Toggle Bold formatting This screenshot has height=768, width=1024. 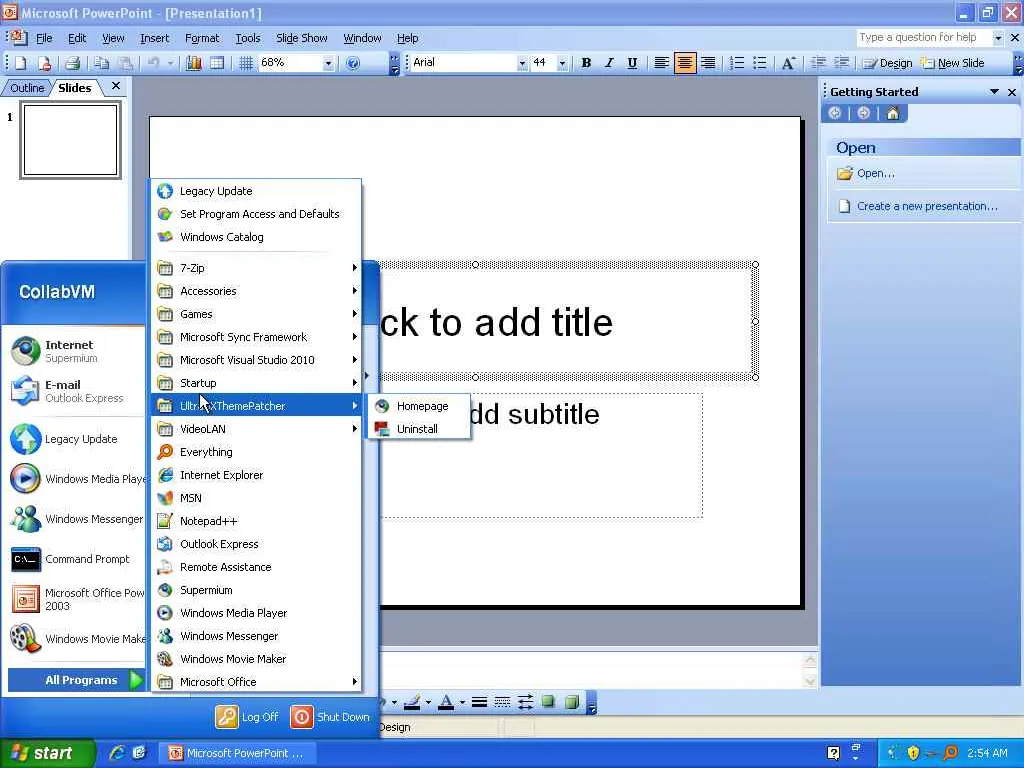586,63
